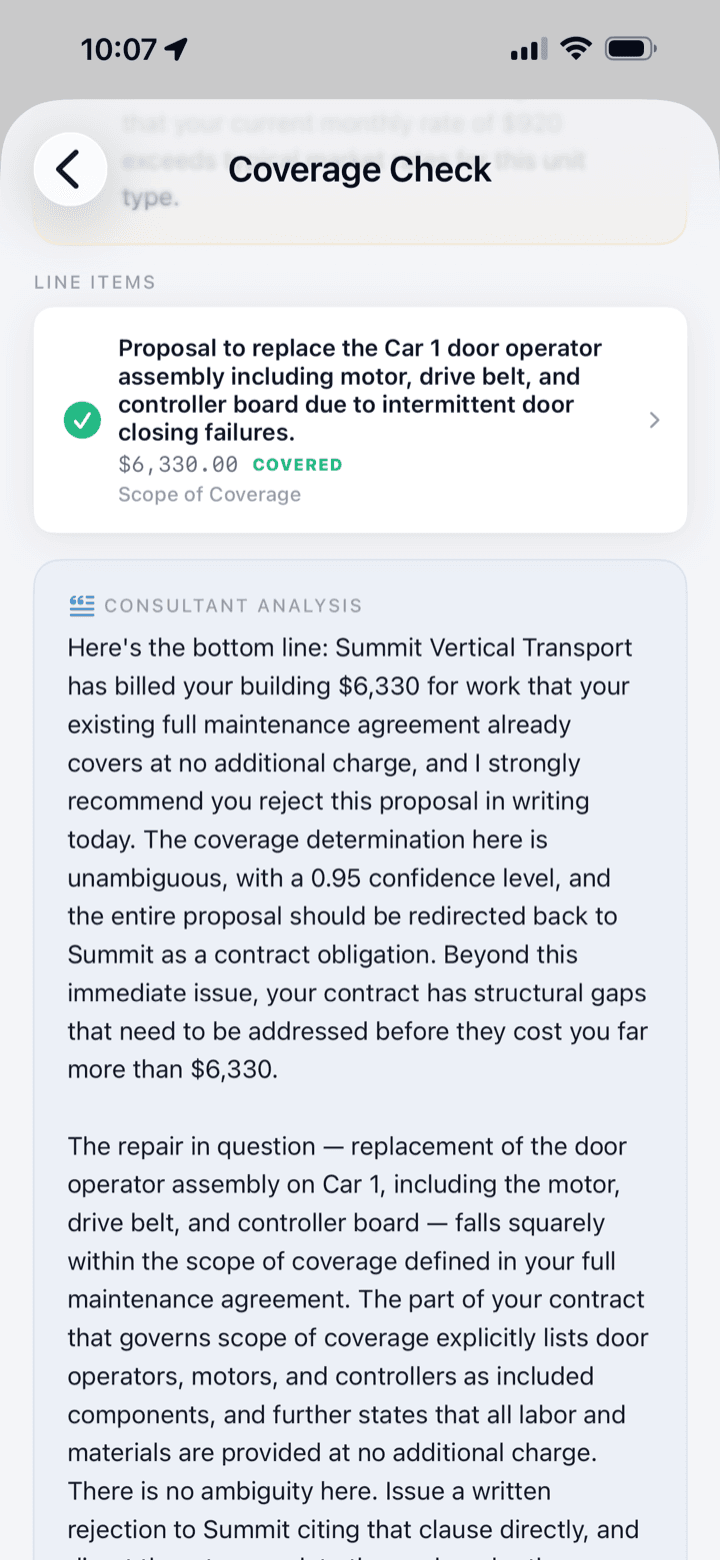Screen dimensions: 720x1560
Task: Open the Car 1 door operator proposal item
Action: (x=360, y=420)
